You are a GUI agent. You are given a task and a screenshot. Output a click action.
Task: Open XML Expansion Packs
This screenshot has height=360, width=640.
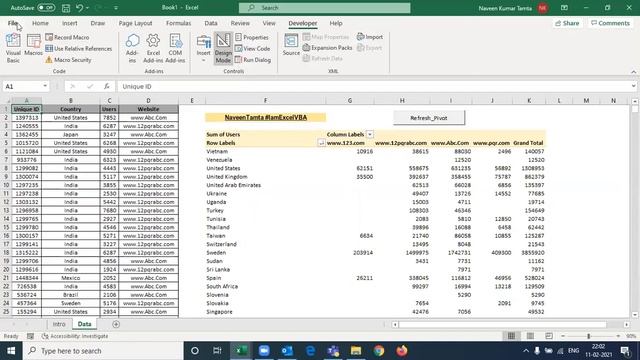click(327, 48)
